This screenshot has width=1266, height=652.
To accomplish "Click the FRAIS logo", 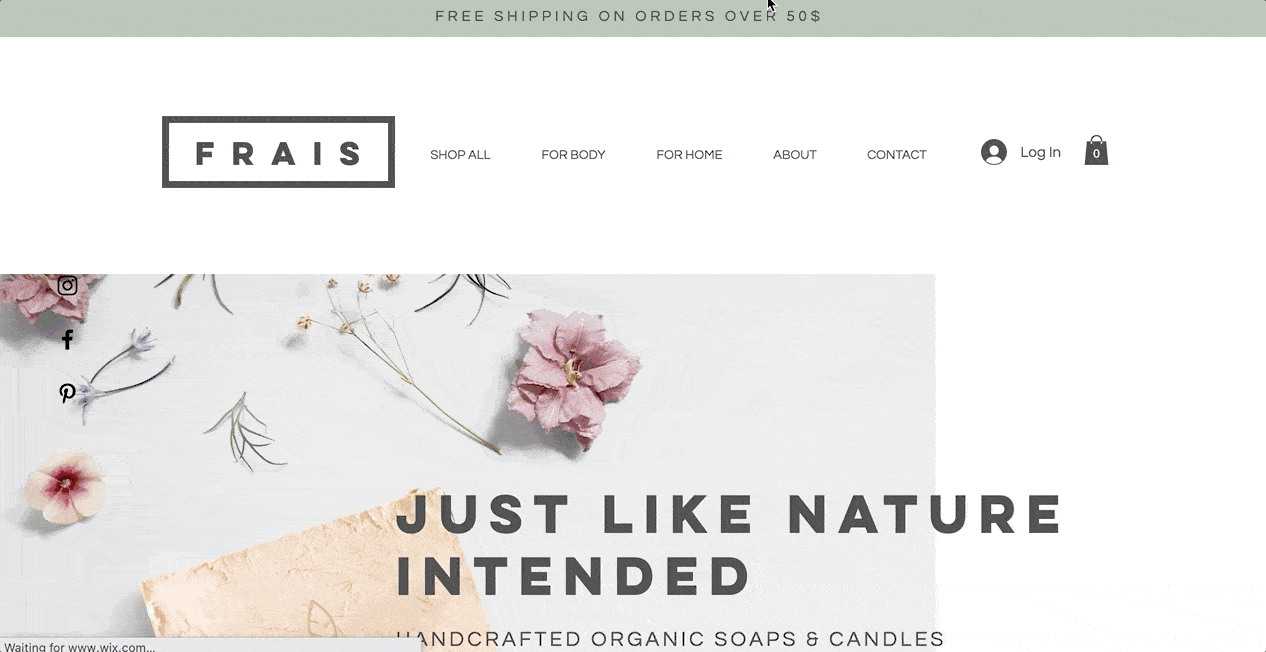I will (x=278, y=152).
